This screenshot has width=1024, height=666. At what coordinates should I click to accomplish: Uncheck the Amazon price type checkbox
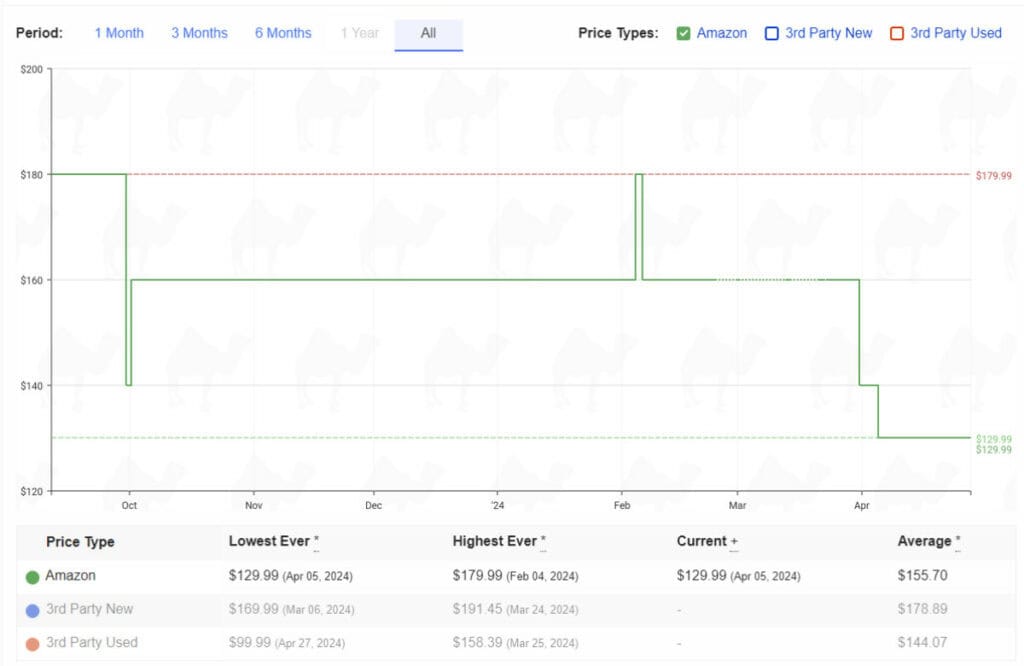click(684, 33)
